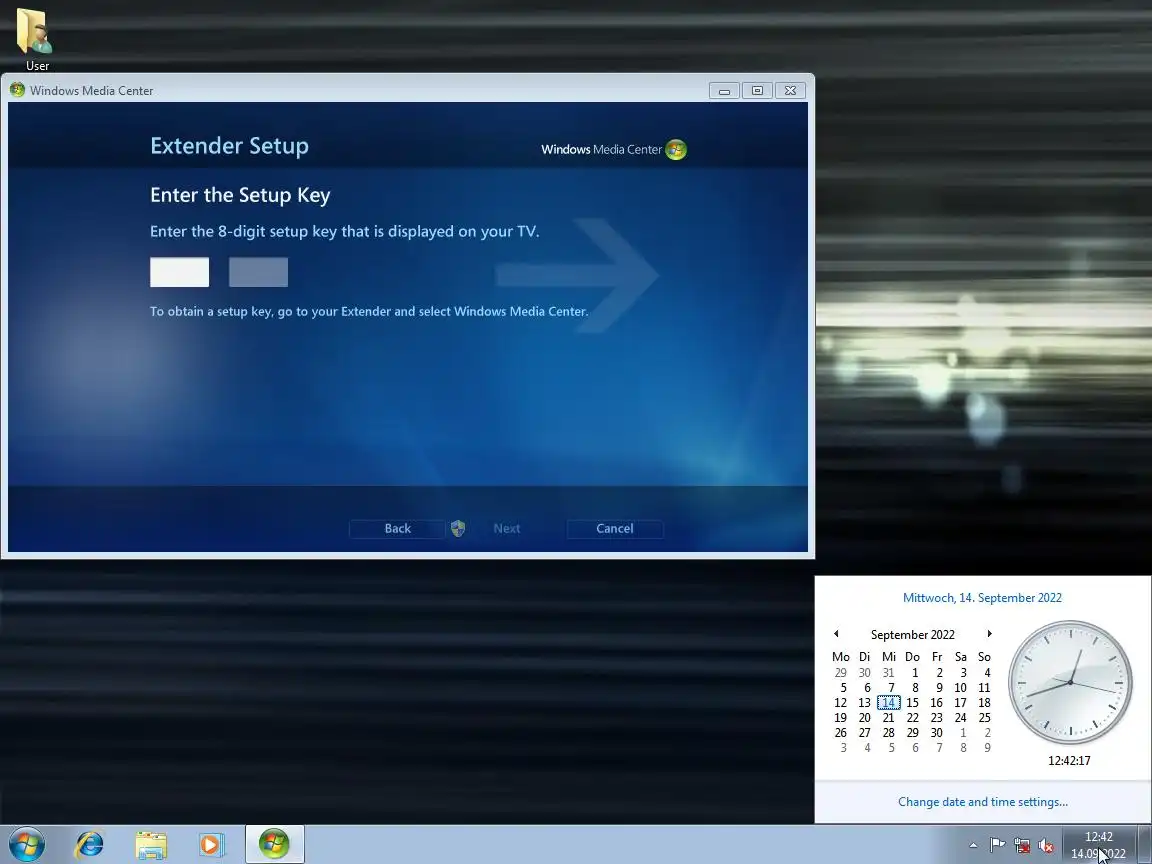The height and width of the screenshot is (864, 1152).
Task: Open Change date and time settings link
Action: (x=982, y=802)
